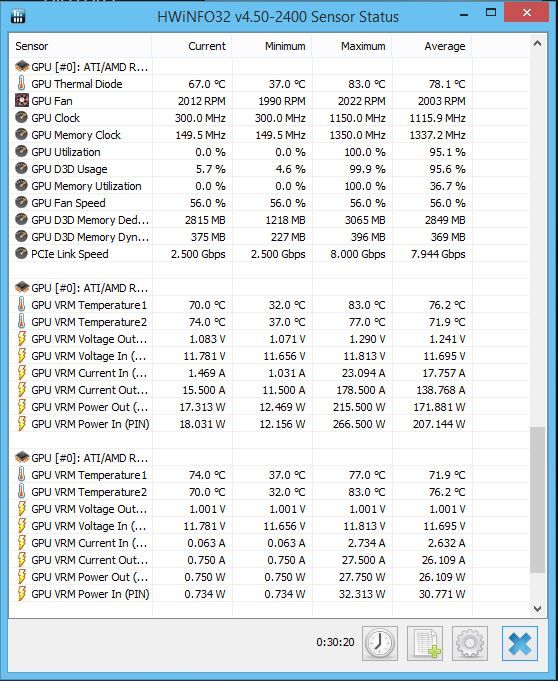Click the 83.0 °C maximum of Thermal Diode
Image resolution: width=558 pixels, height=681 pixels.
point(366,84)
